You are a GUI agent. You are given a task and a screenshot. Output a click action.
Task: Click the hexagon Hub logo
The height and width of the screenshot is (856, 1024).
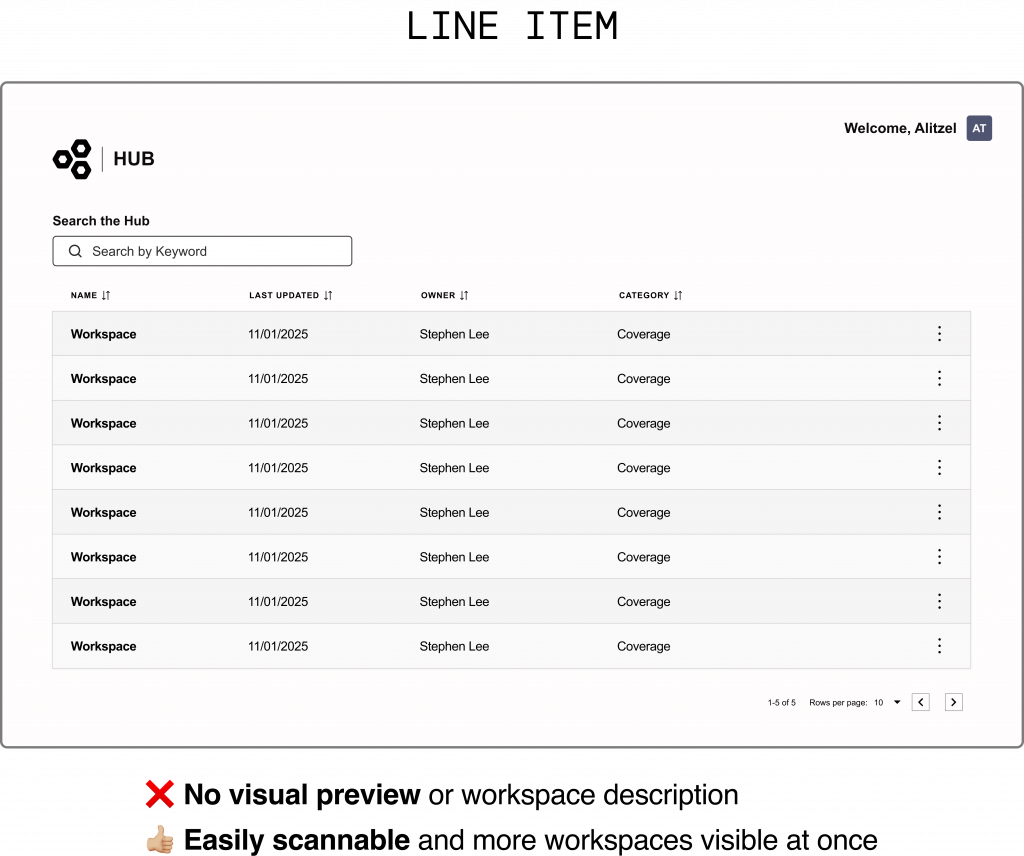tap(72, 159)
